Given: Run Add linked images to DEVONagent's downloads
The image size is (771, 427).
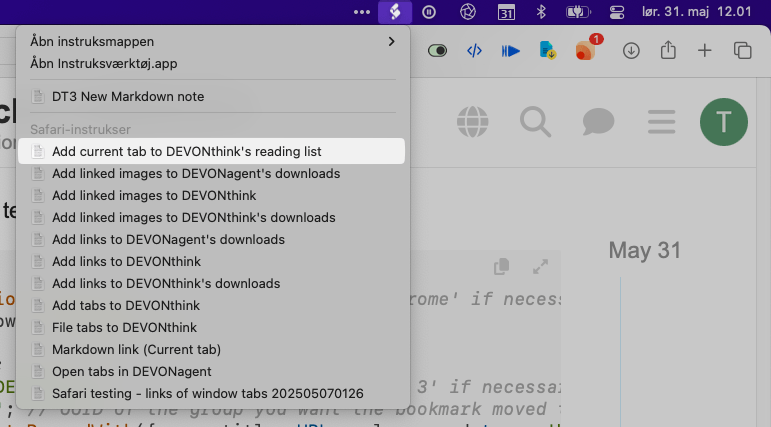Looking at the screenshot, I should (x=212, y=174).
